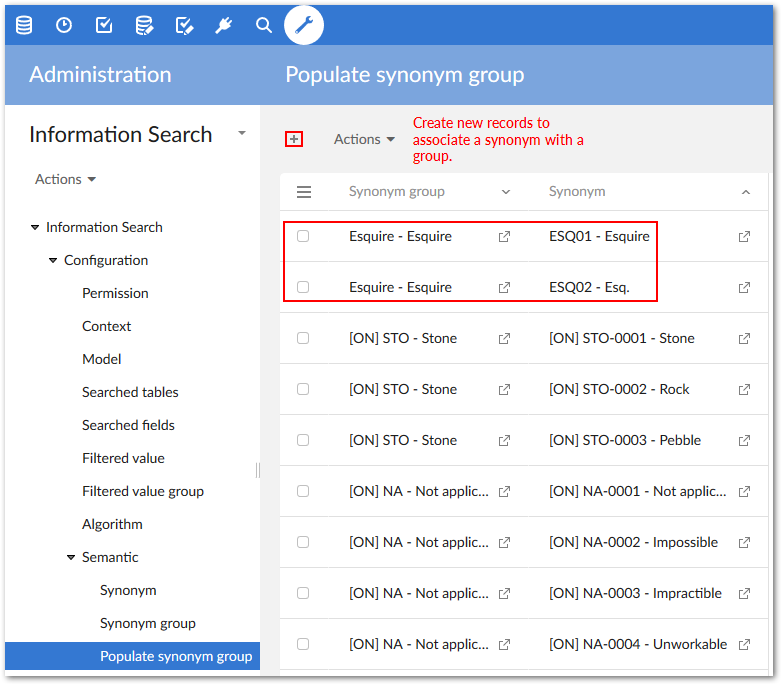Click the Synonym column header
This screenshot has width=782, height=685.
[577, 192]
